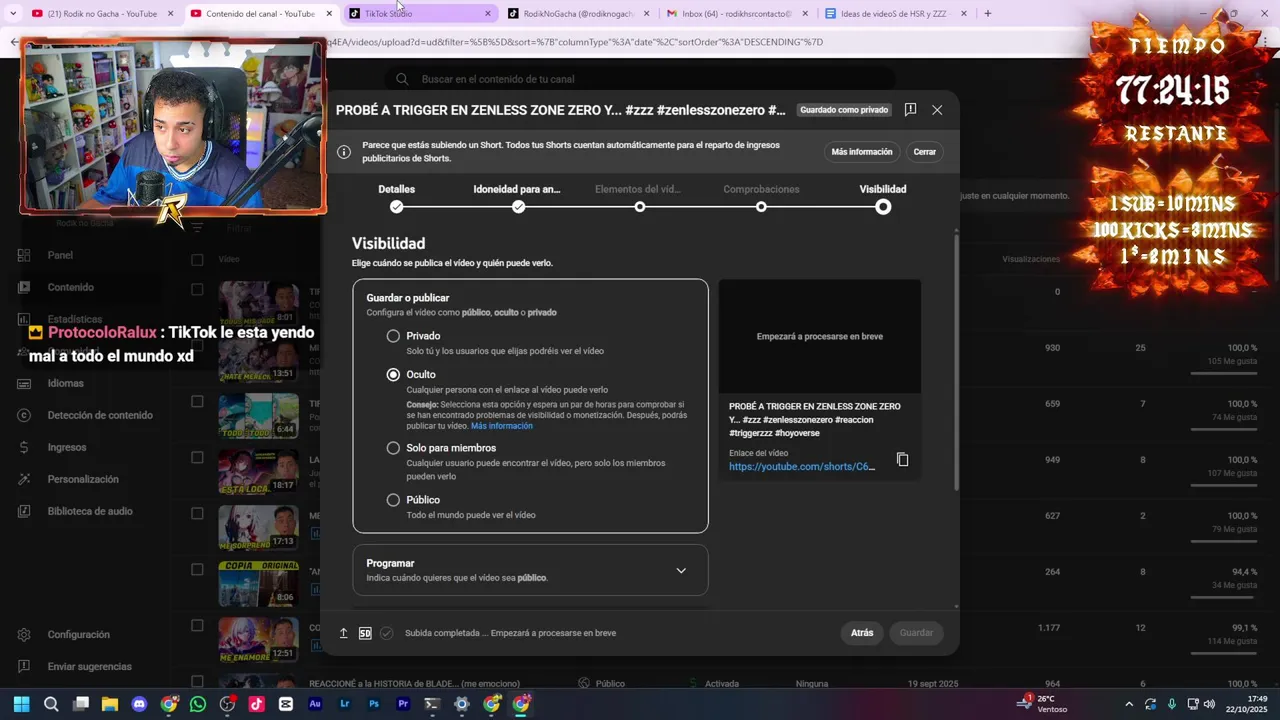Copy the video link with the copy icon
This screenshot has width=1280, height=720.
click(902, 460)
